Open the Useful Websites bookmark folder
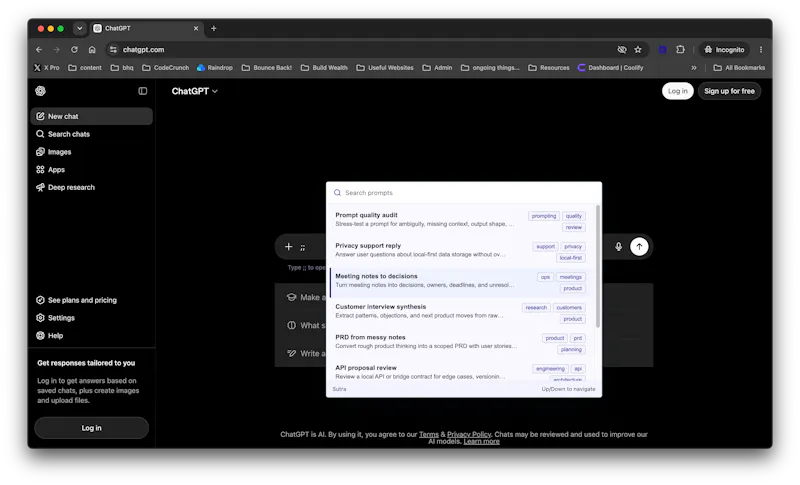Image resolution: width=800 pixels, height=485 pixels. click(x=385, y=67)
